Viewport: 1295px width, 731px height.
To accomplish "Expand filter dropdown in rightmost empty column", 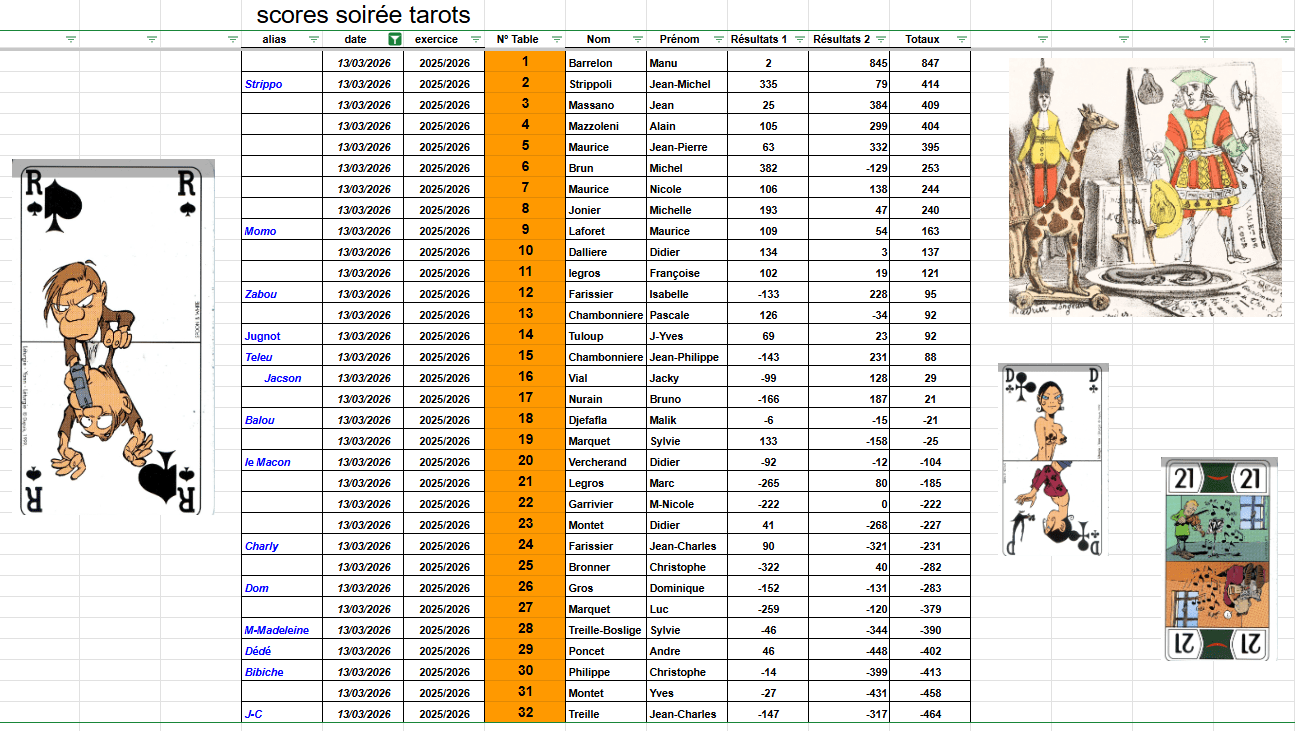I will click(1285, 40).
